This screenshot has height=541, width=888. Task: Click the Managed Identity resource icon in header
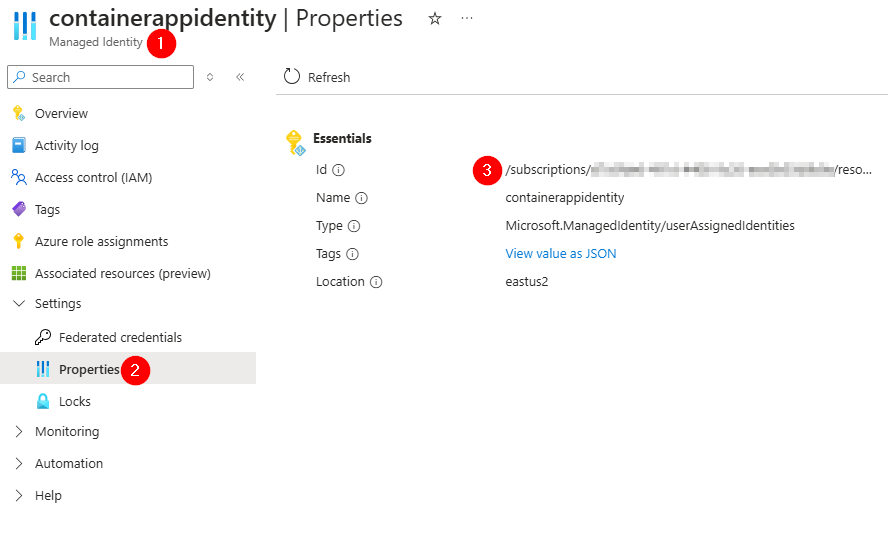25,25
